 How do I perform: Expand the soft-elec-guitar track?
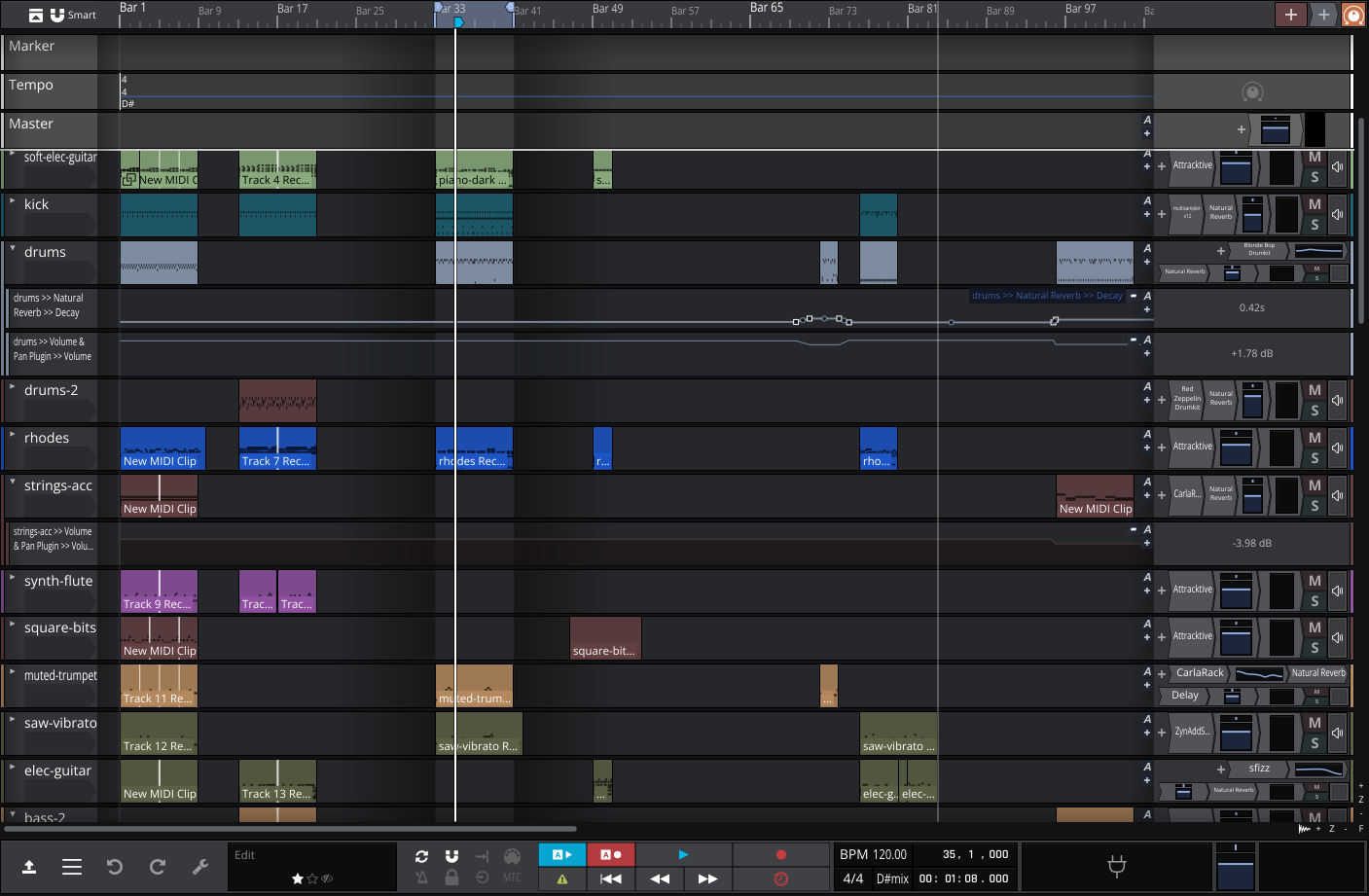pyautogui.click(x=13, y=154)
